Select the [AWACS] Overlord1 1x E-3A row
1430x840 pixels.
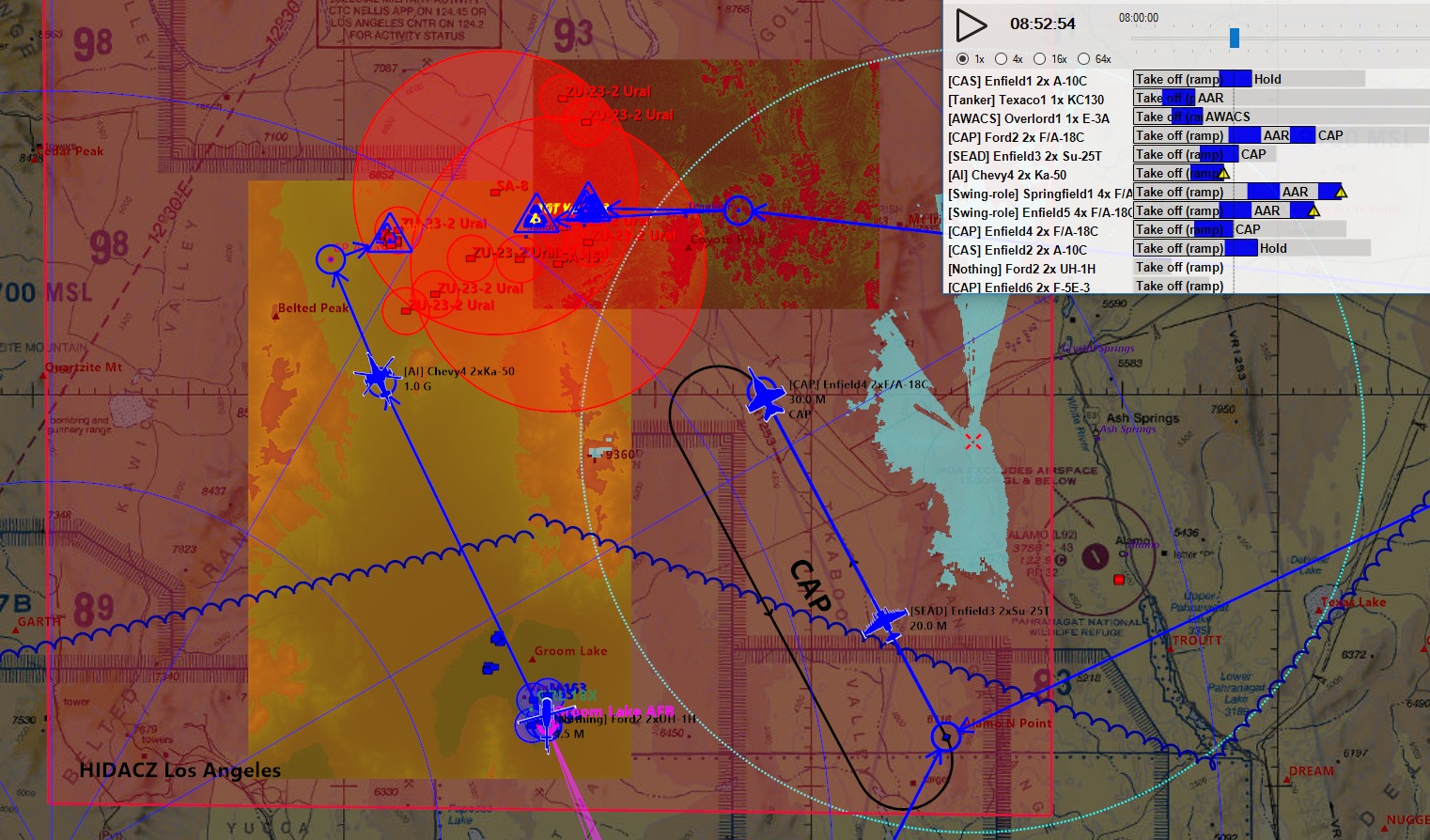(x=1029, y=118)
